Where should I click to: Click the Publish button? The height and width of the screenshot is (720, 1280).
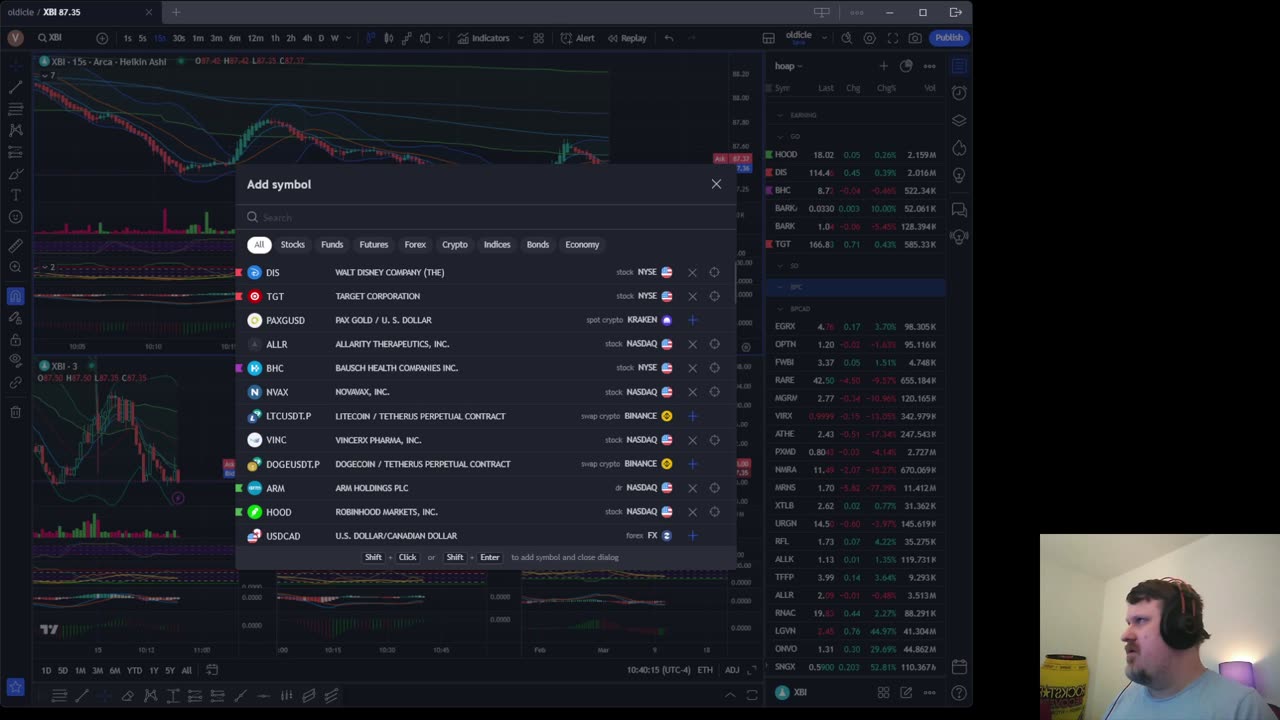click(948, 38)
